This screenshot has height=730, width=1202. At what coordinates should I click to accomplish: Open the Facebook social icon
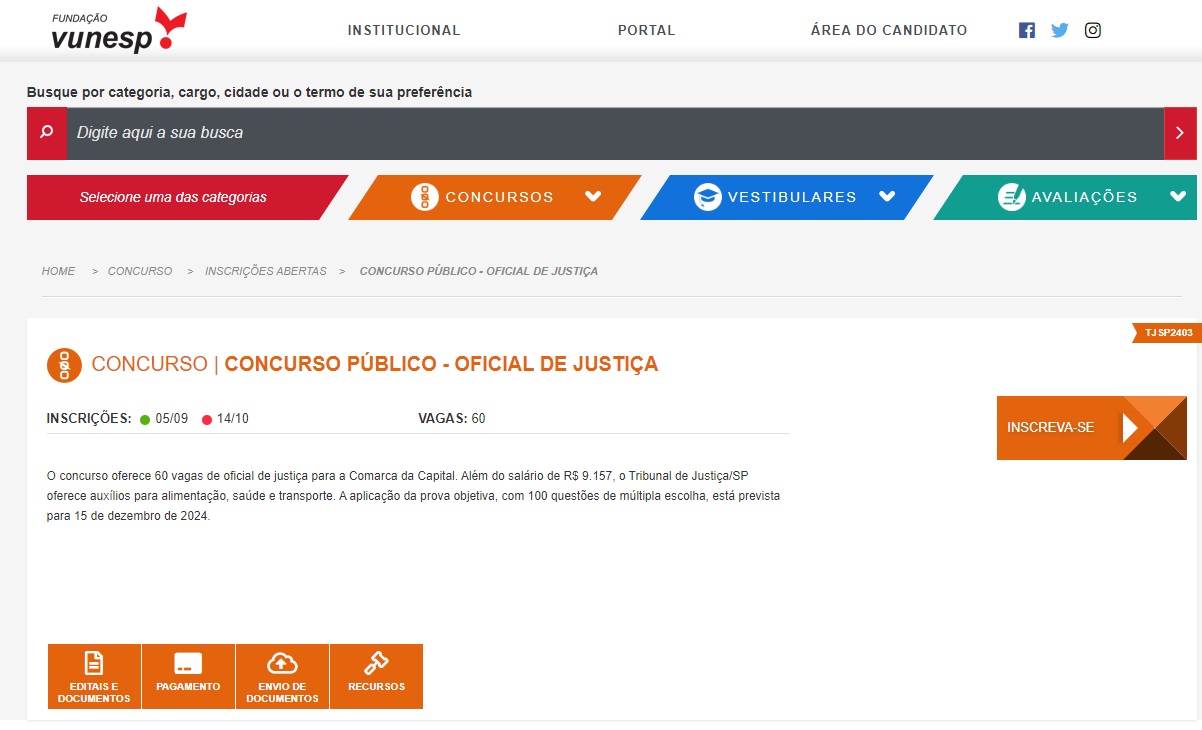pyautogui.click(x=1026, y=30)
